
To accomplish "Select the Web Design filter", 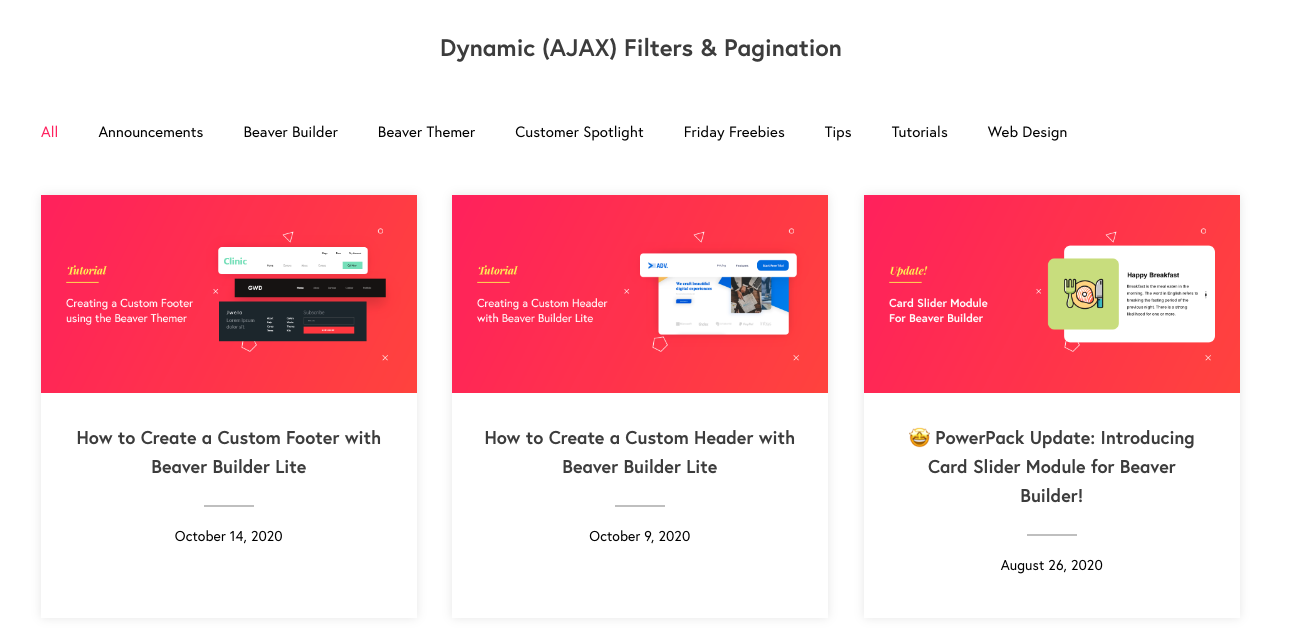I will [1027, 132].
